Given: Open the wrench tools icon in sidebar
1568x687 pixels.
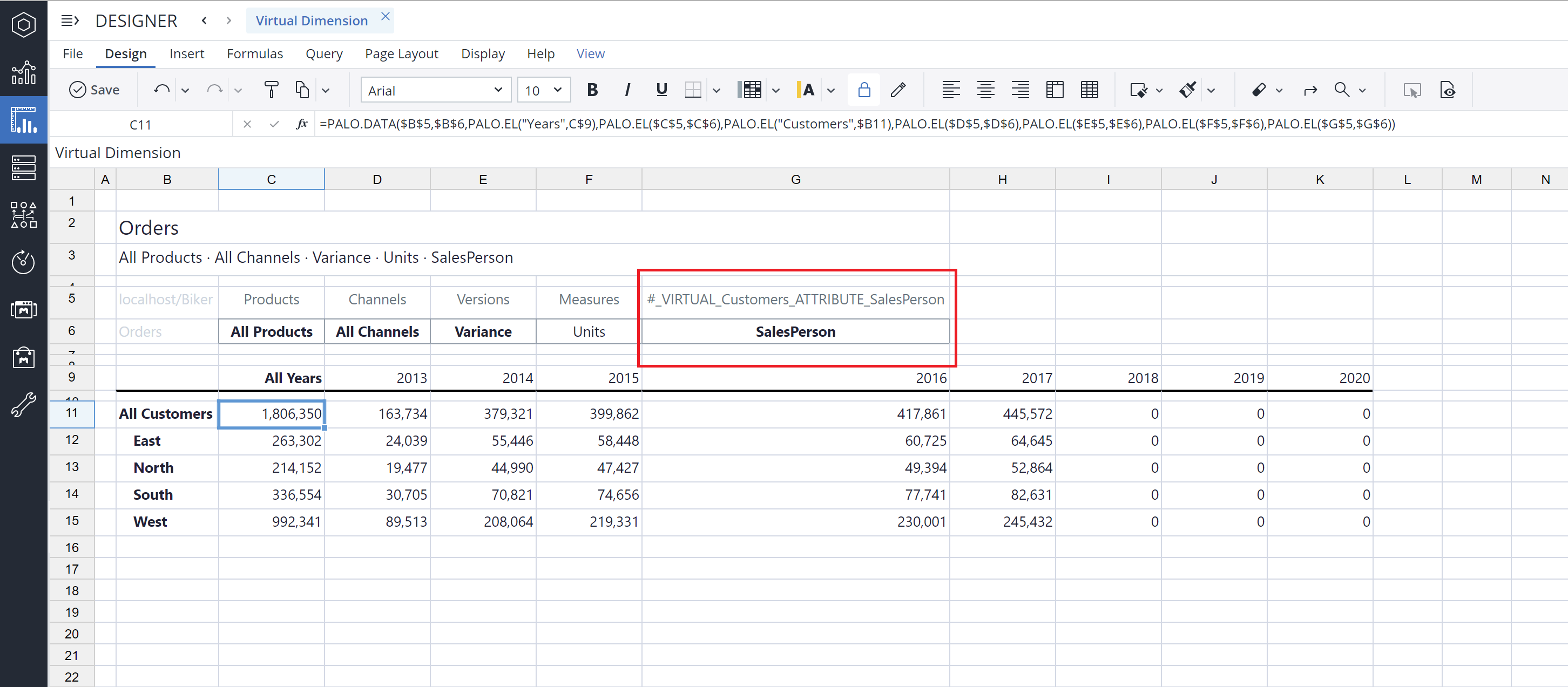Looking at the screenshot, I should click(x=24, y=405).
